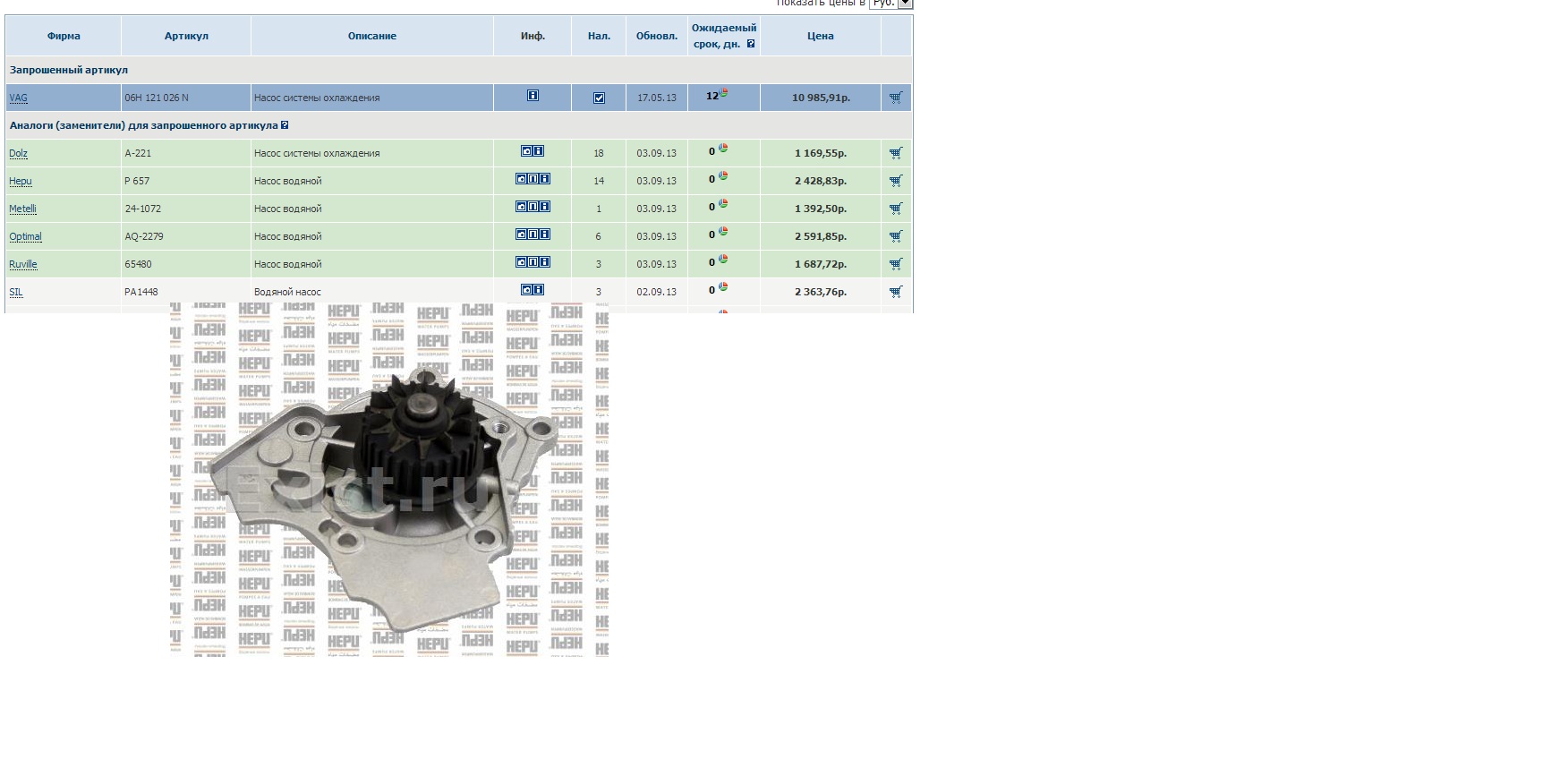
Task: Click the cart icon for Hepu P 657
Action: 896,181
